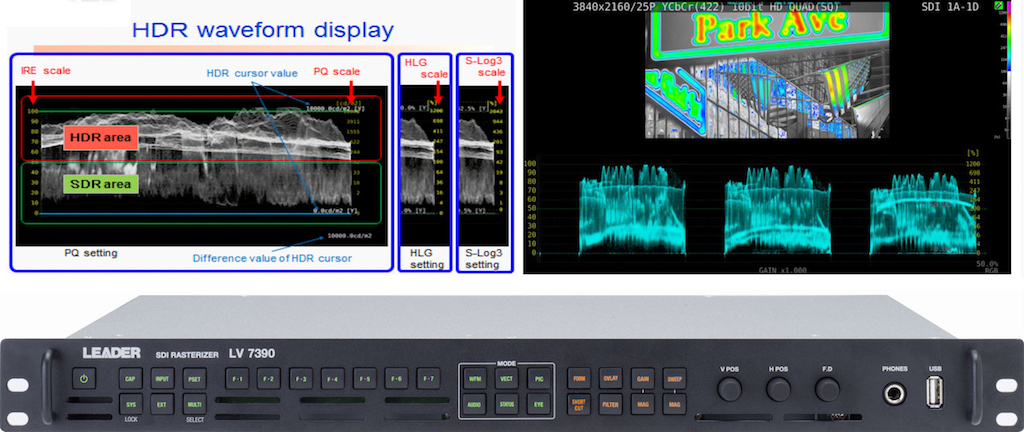Switch to STATUS mode
This screenshot has width=1024, height=432.
click(x=506, y=405)
